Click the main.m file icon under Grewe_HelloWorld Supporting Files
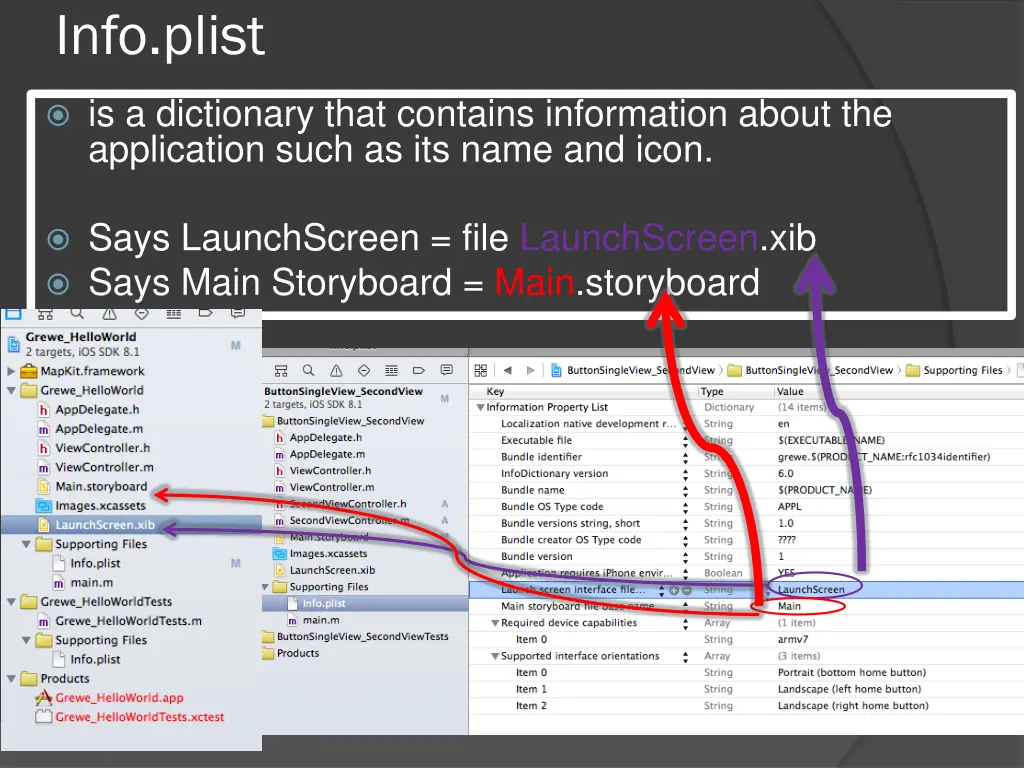The width and height of the screenshot is (1024, 768). [x=59, y=583]
